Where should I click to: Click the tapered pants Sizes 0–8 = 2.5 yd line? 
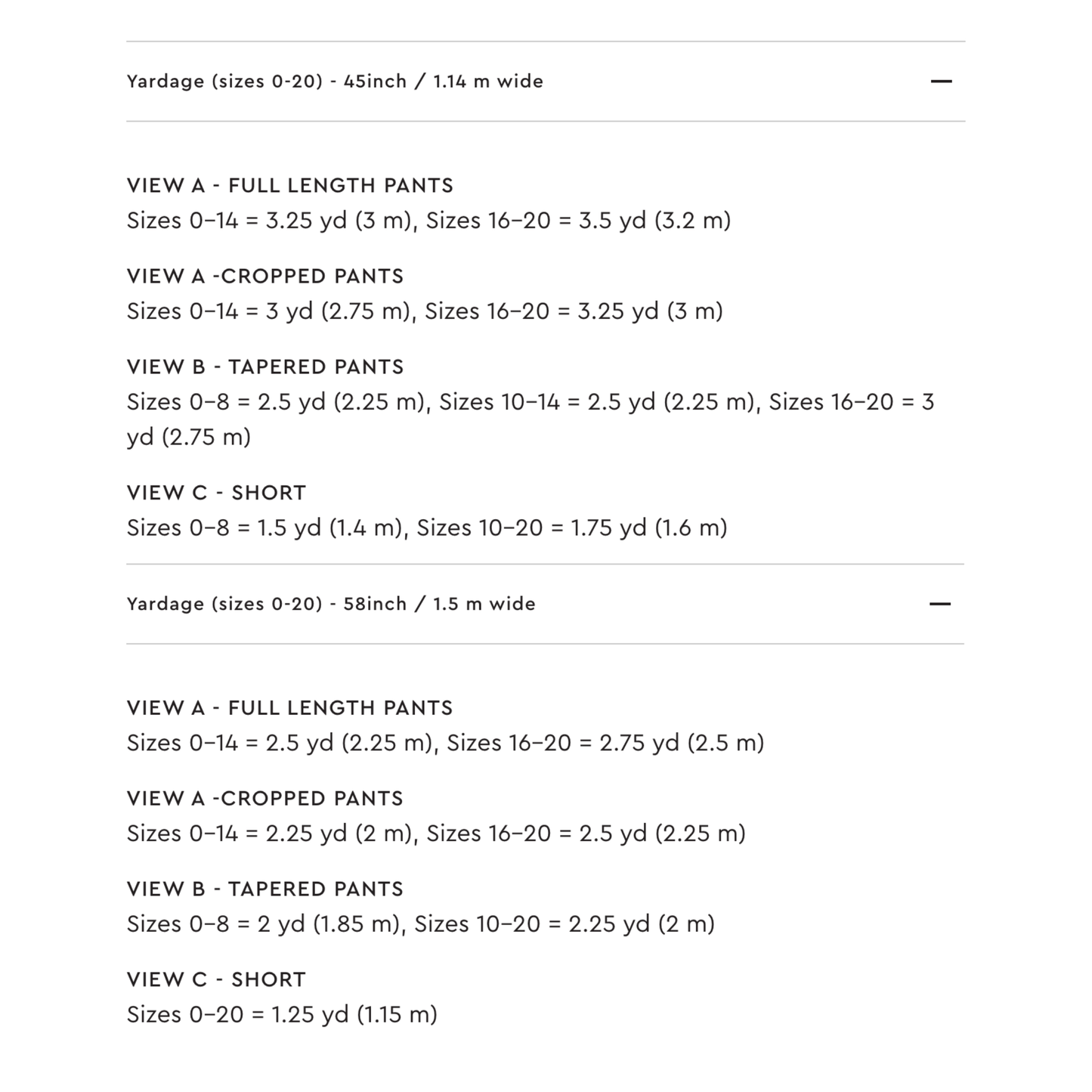click(x=531, y=419)
